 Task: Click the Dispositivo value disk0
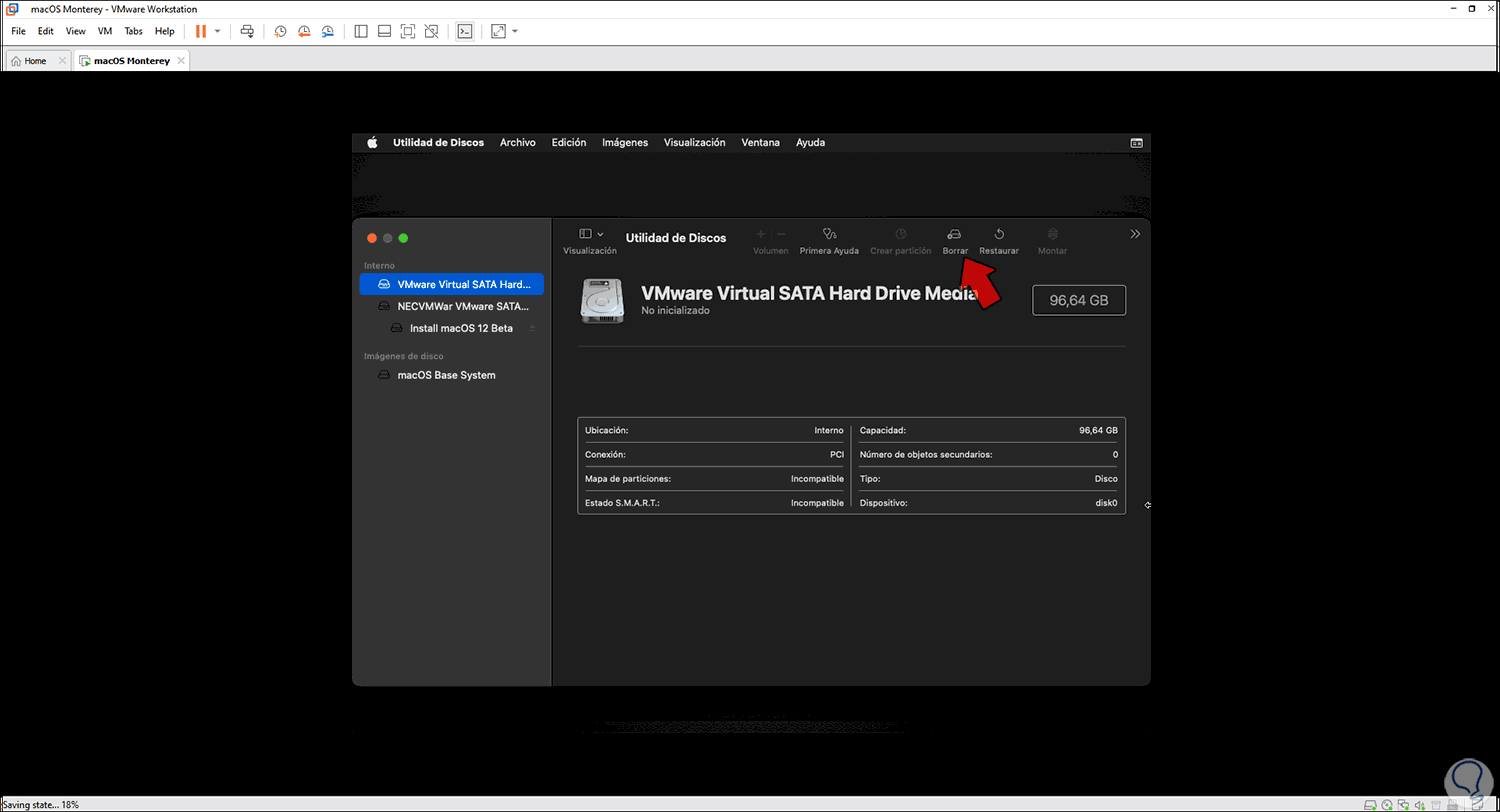(1106, 503)
